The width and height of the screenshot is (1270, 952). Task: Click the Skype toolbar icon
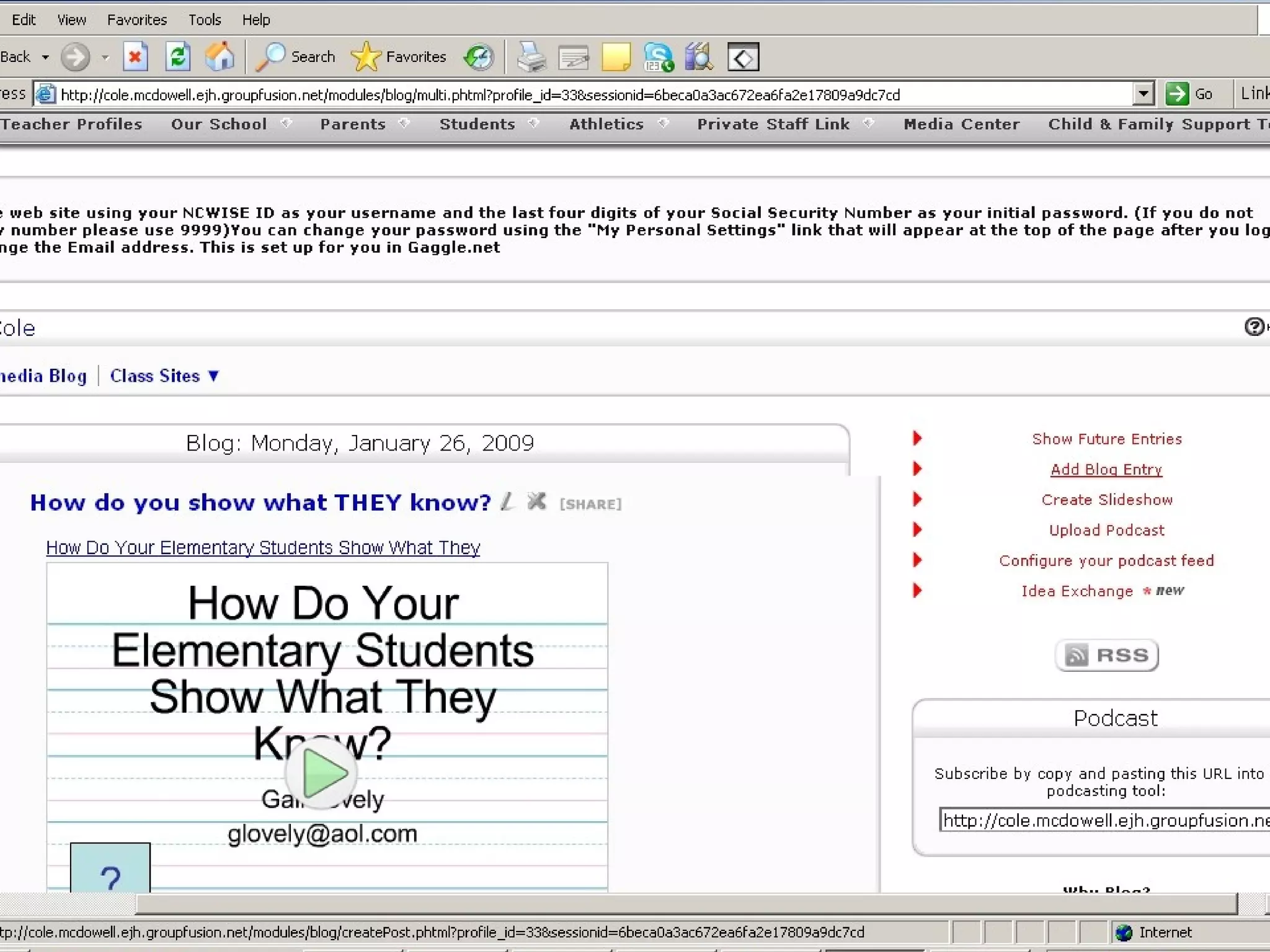[658, 57]
